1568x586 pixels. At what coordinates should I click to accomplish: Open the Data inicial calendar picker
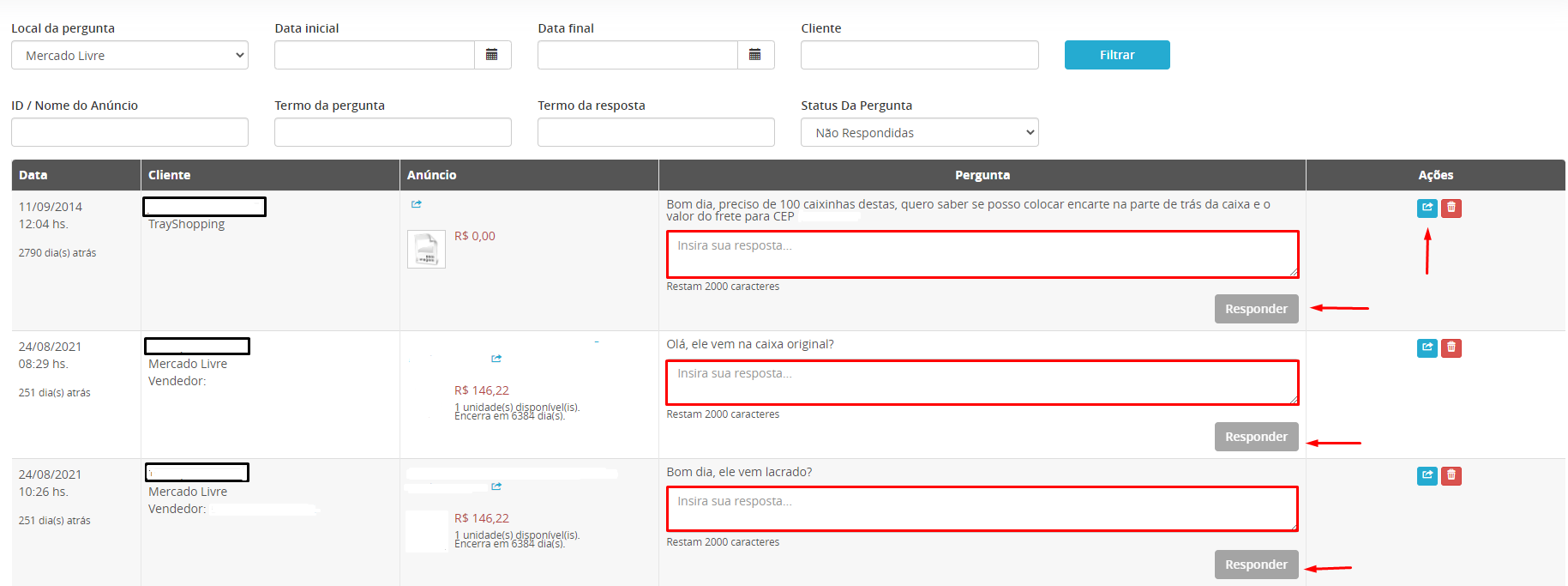point(492,55)
